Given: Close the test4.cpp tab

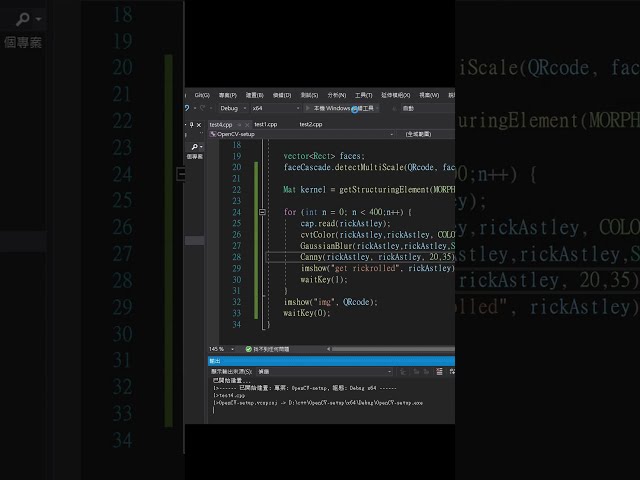Looking at the screenshot, I should point(247,124).
